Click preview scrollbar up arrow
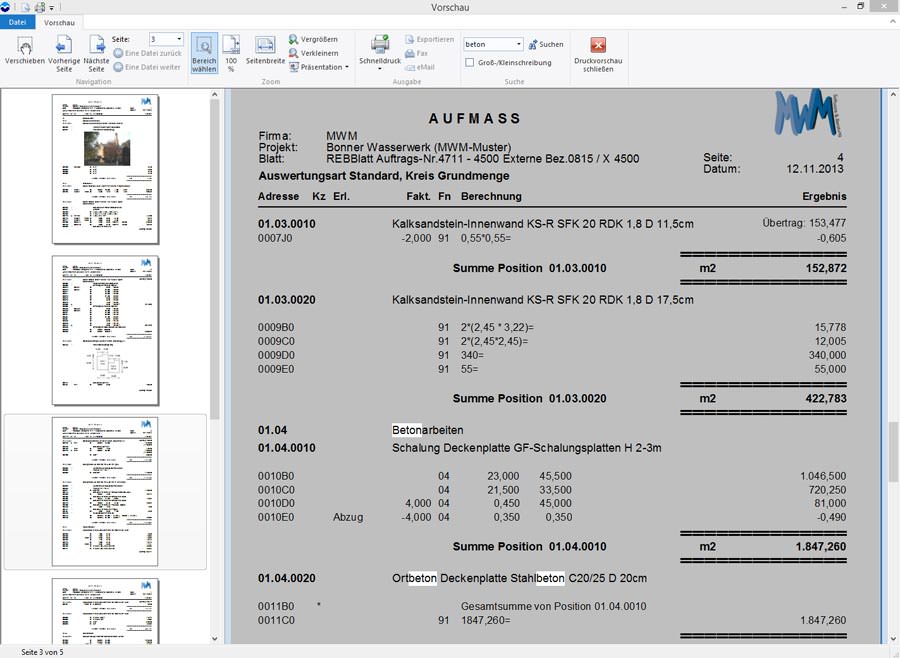This screenshot has width=900, height=658. pyautogui.click(x=893, y=94)
